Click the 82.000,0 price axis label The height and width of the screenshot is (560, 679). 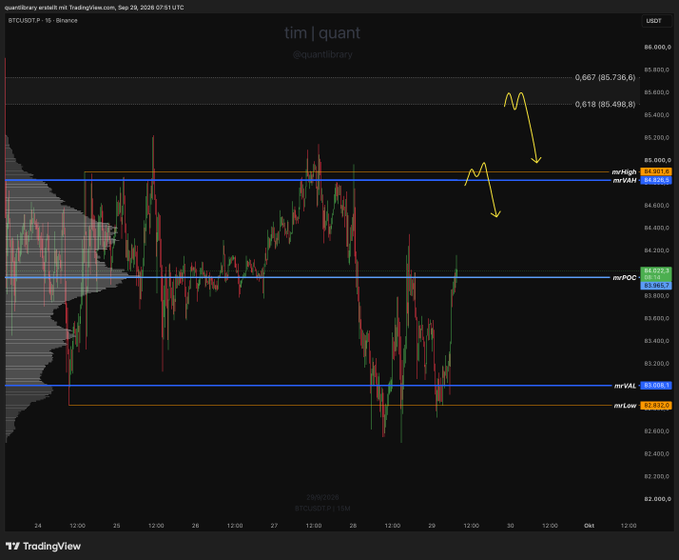[x=657, y=499]
